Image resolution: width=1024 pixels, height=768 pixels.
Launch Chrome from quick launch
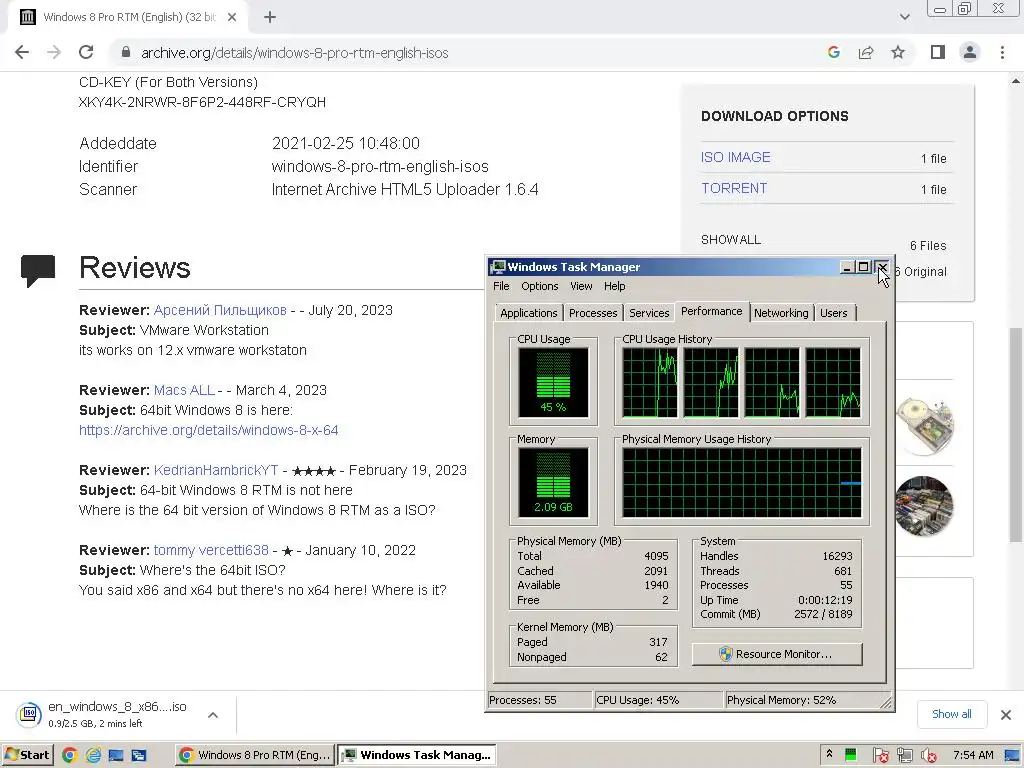point(70,755)
